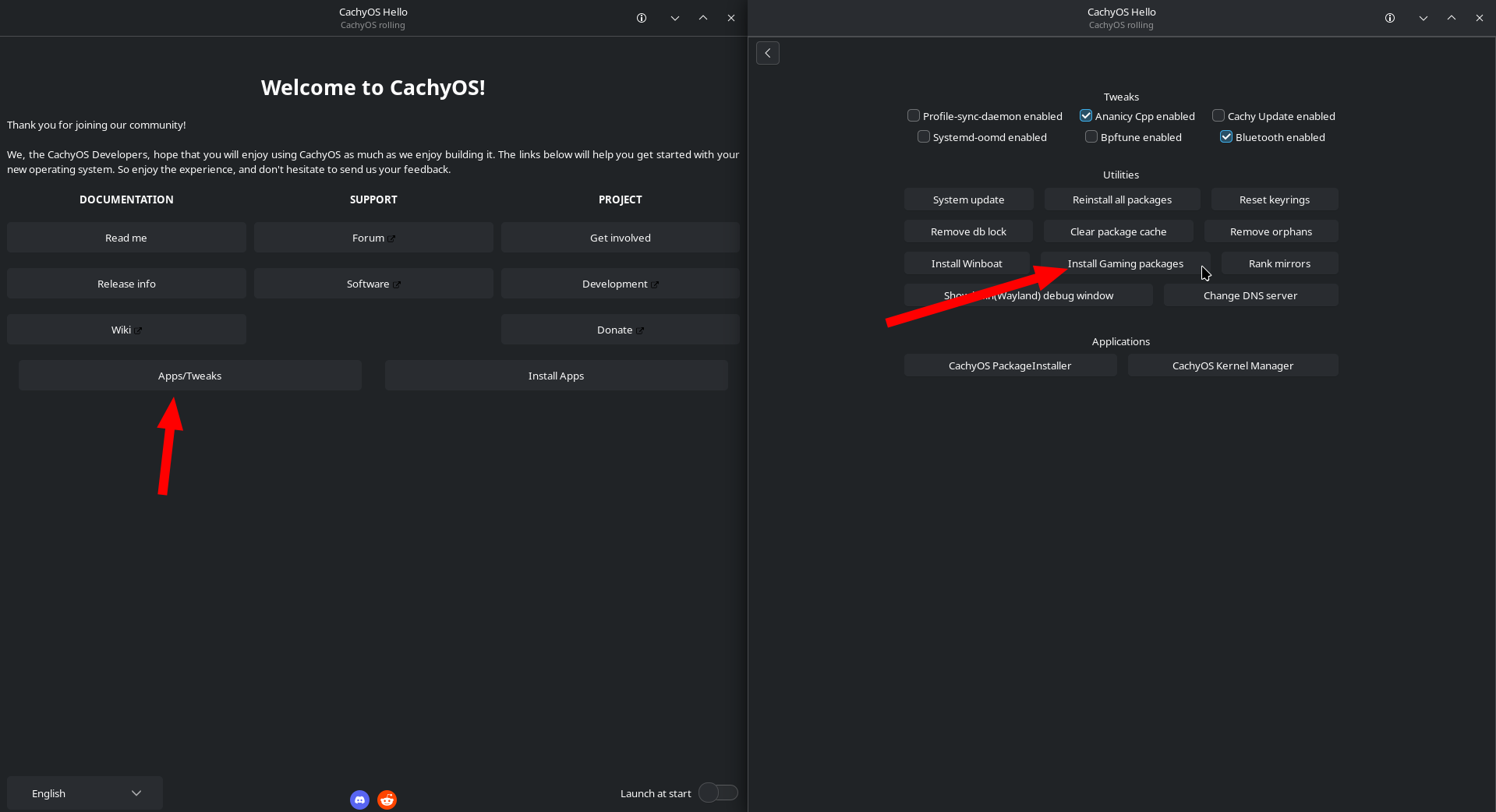
Task: Click the keep-above chevron in right titlebar
Action: point(1452,18)
